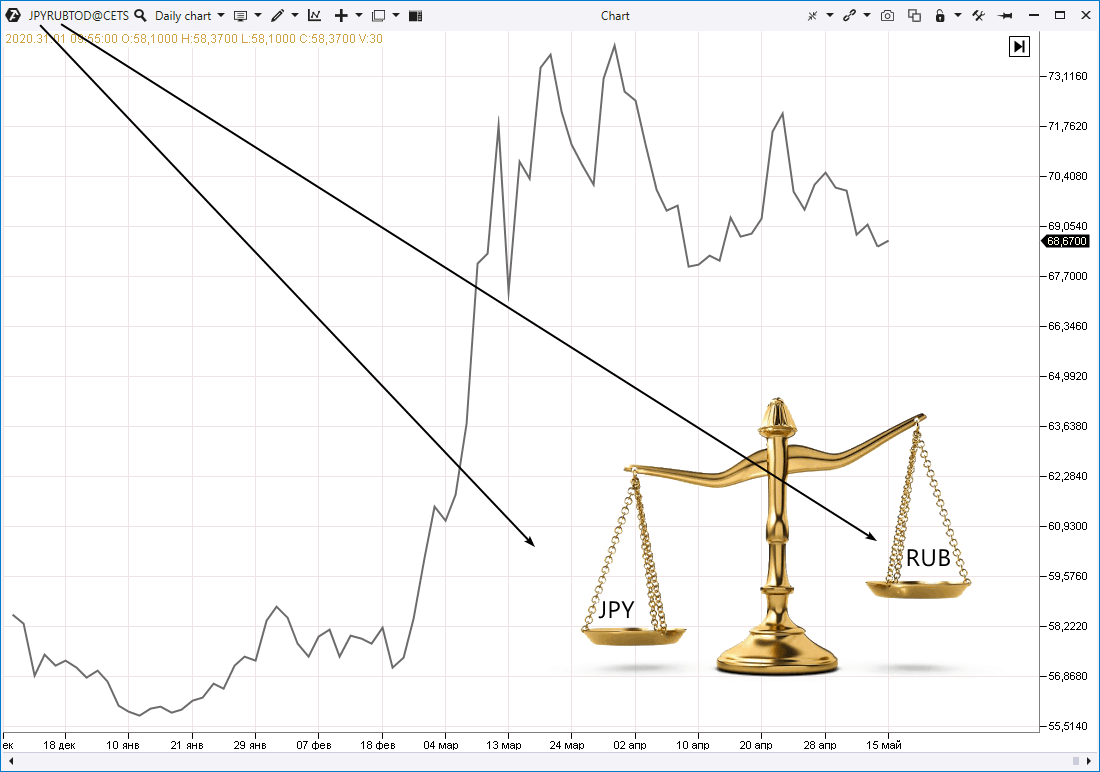Open the application logo menu
This screenshot has width=1100, height=772.
pos(12,15)
